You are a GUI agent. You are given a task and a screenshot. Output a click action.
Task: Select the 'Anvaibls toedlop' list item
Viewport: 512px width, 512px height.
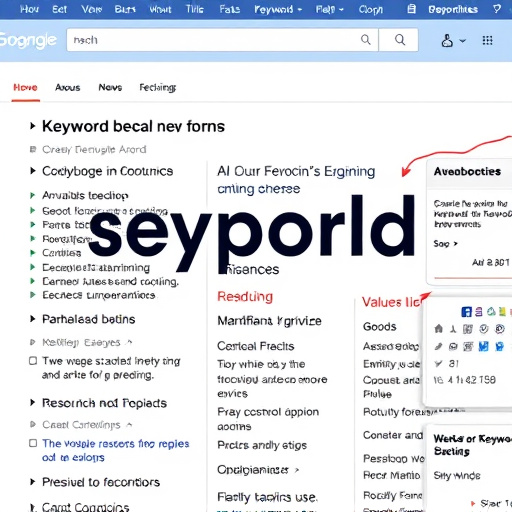tap(85, 195)
